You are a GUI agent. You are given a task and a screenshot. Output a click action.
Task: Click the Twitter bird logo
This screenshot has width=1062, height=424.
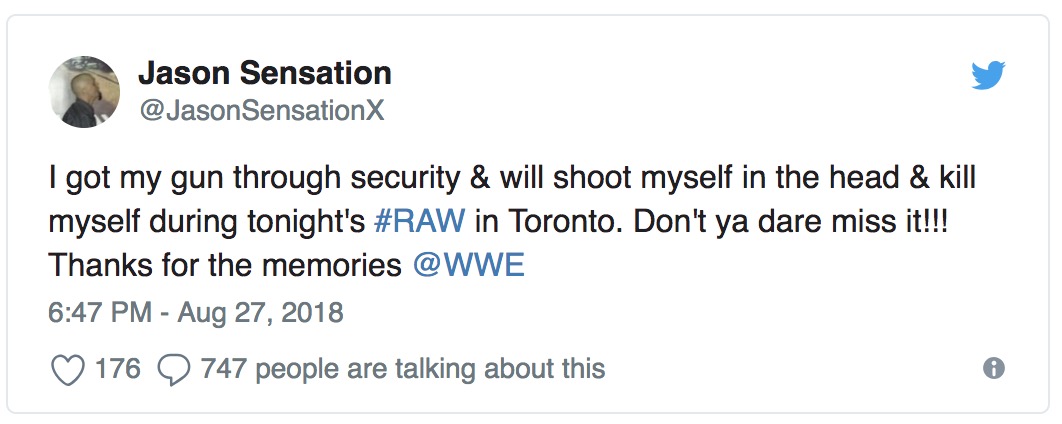pyautogui.click(x=990, y=76)
